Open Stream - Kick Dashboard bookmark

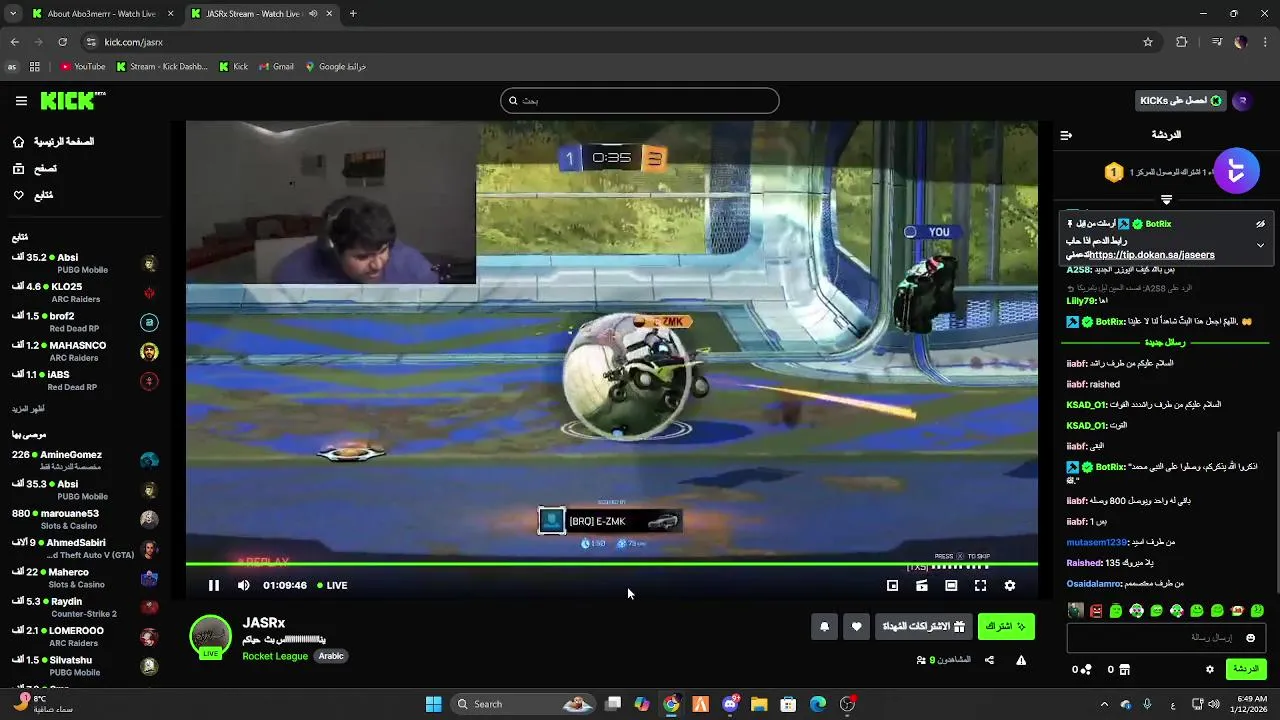point(163,67)
